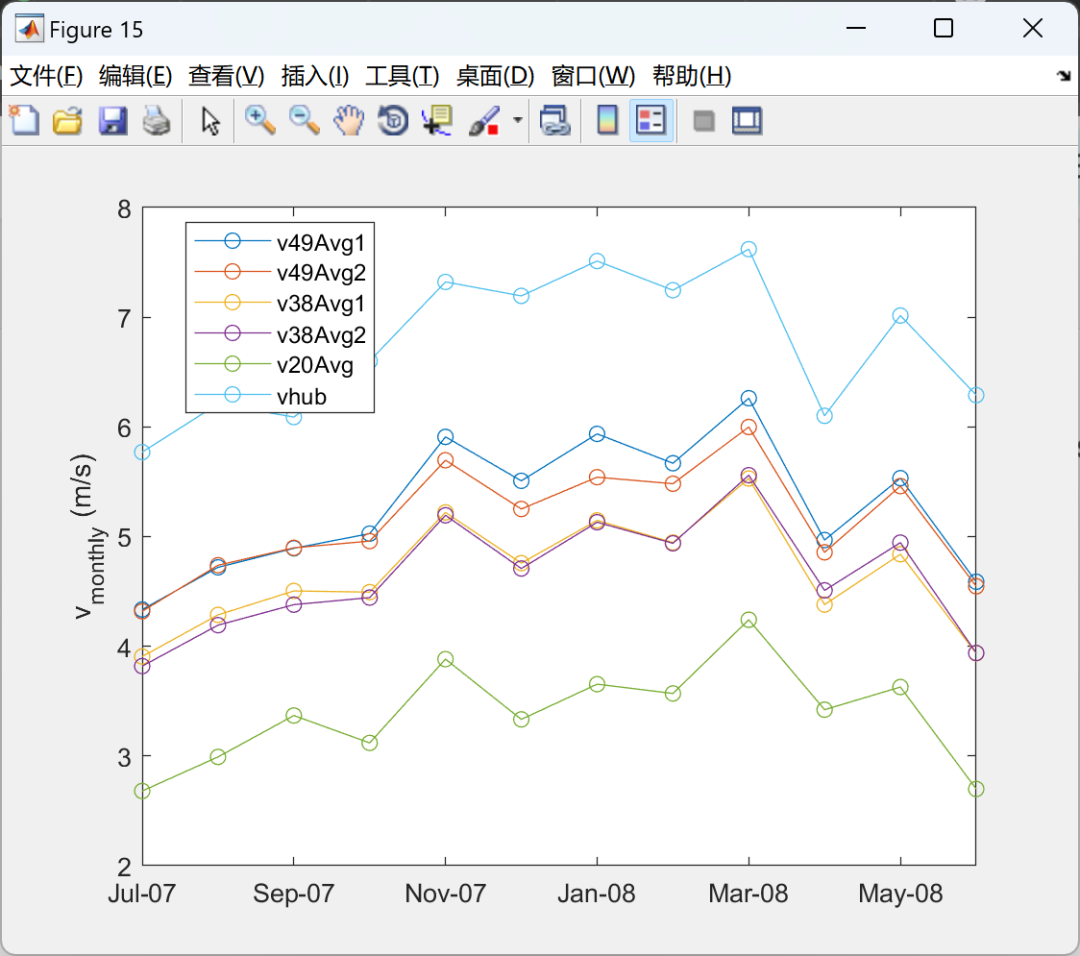1080x956 pixels.
Task: Activate the Zoom Out tool
Action: (304, 121)
